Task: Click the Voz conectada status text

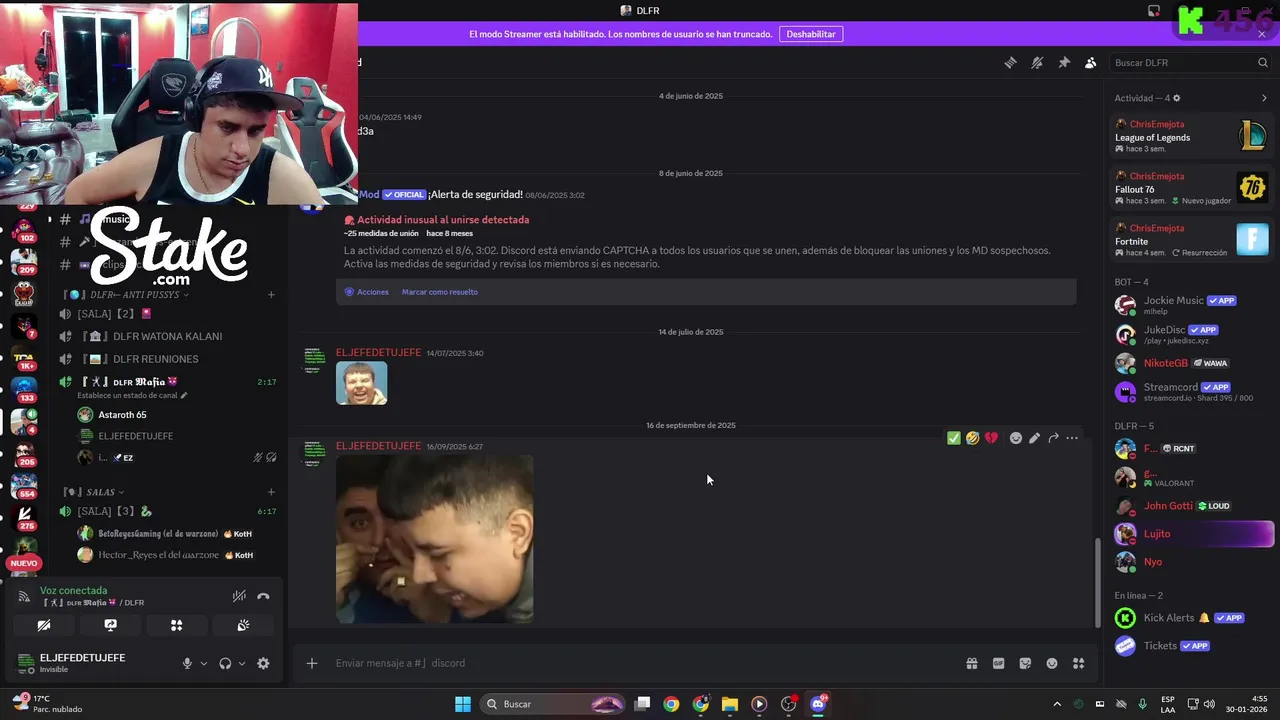Action: [x=73, y=590]
